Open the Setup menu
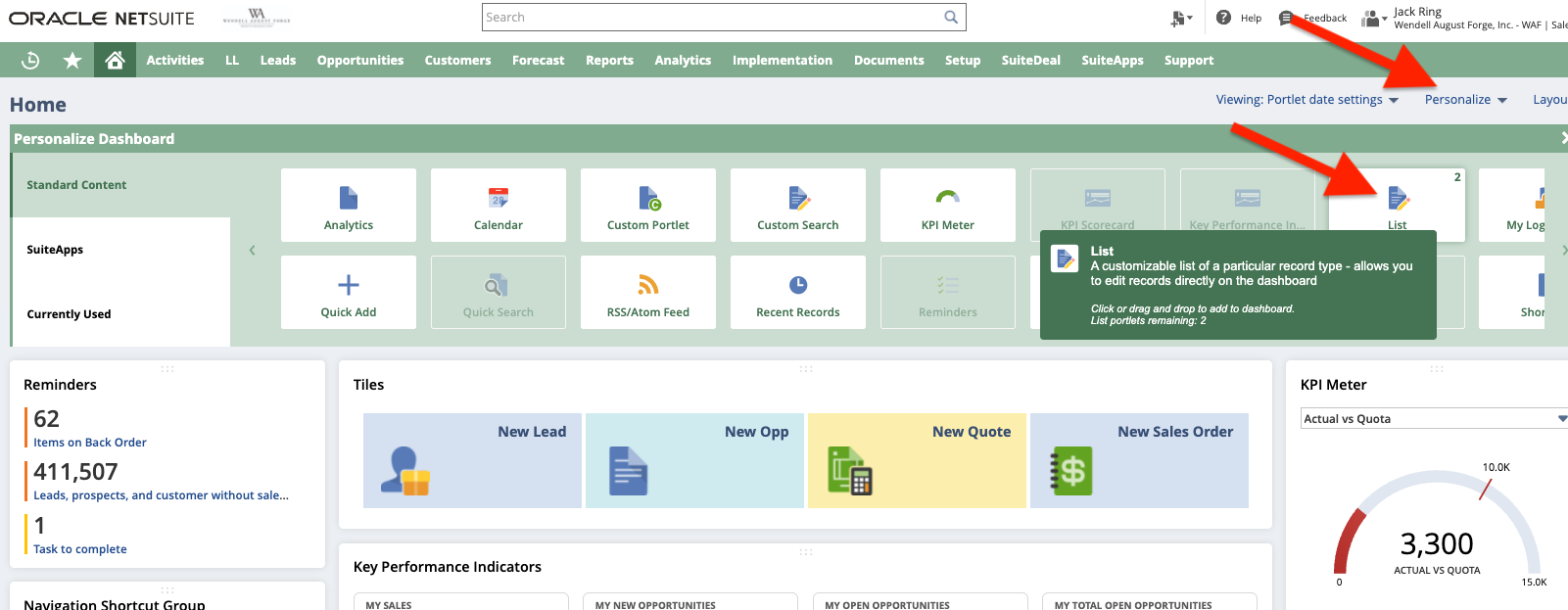The height and width of the screenshot is (610, 1568). pyautogui.click(x=963, y=60)
